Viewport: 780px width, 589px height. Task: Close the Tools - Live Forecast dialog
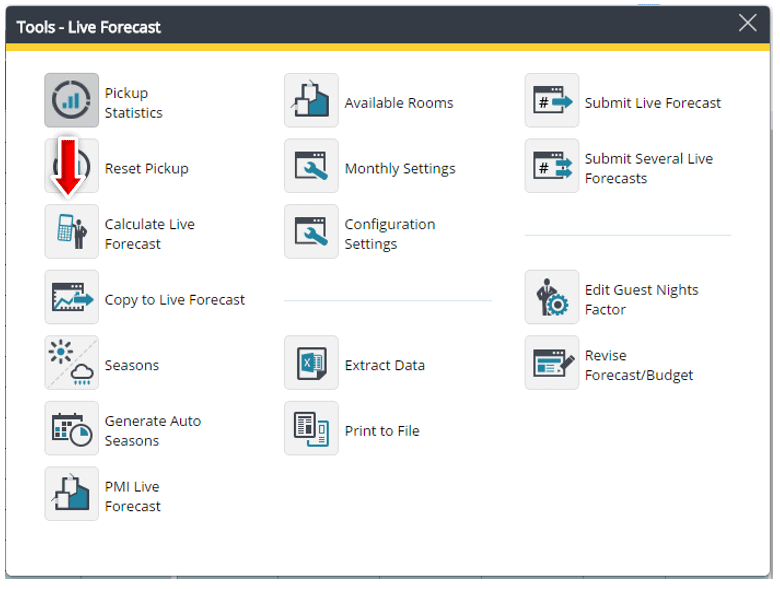[747, 24]
